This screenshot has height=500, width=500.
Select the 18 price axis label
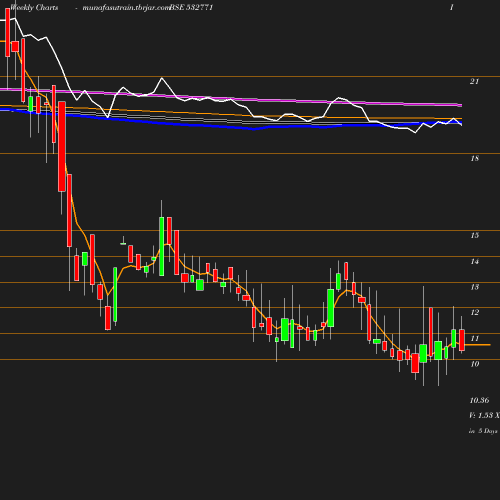tap(475, 158)
